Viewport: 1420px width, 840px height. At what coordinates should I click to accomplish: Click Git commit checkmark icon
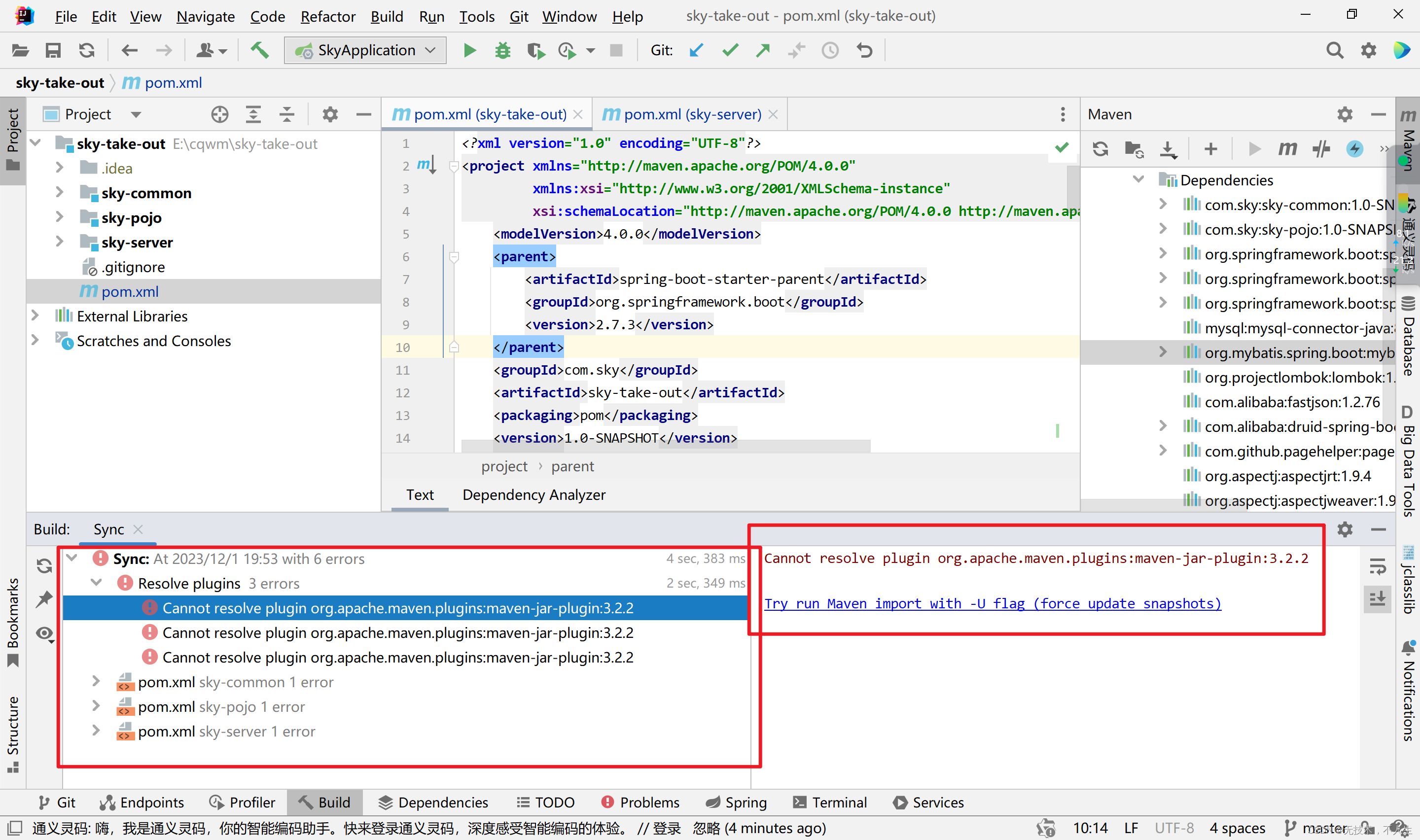[730, 50]
